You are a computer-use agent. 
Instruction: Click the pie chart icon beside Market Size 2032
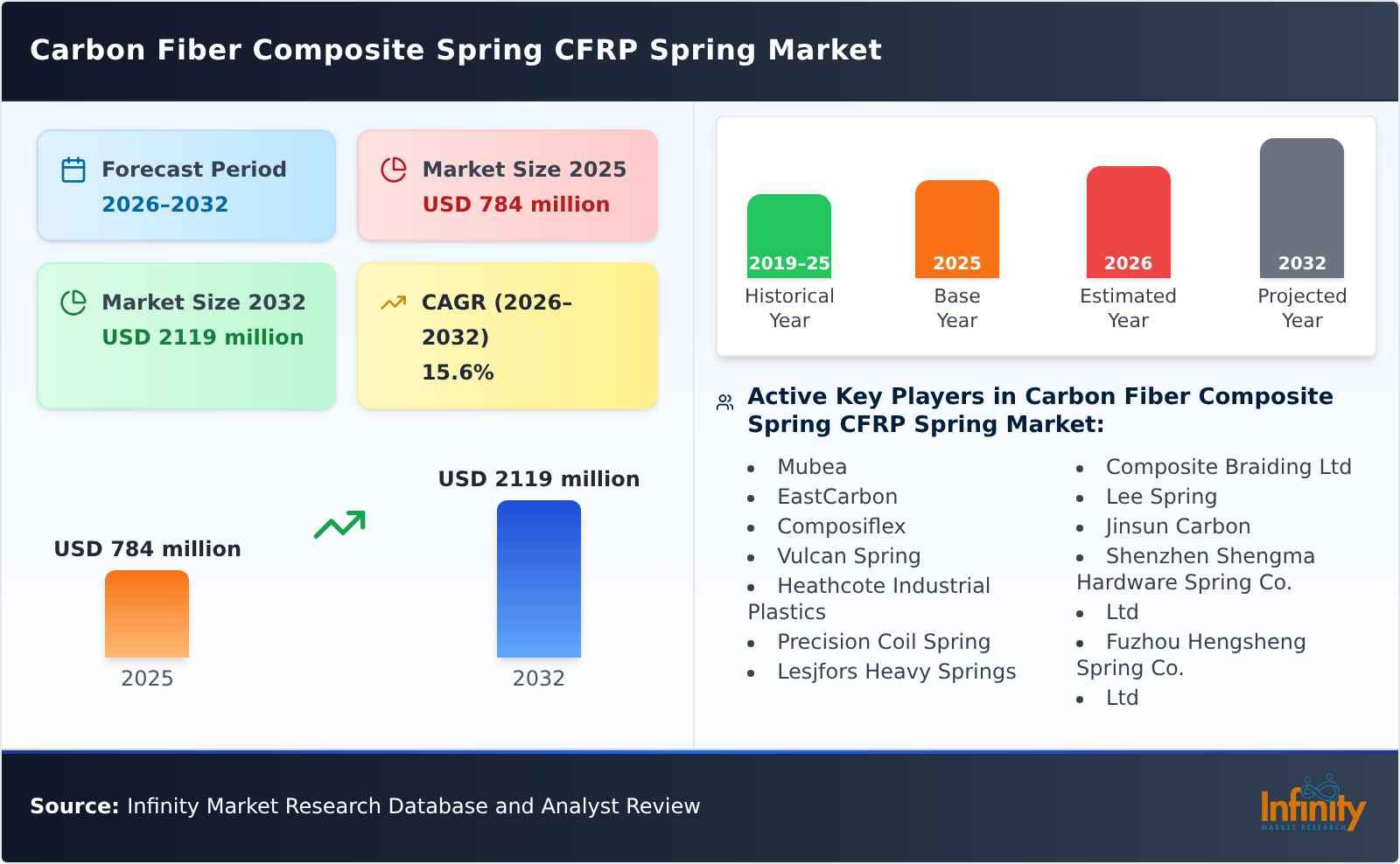click(x=73, y=303)
